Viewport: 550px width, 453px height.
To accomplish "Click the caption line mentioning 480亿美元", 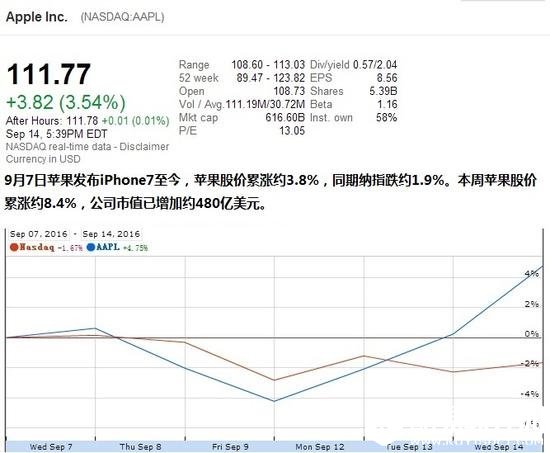I will (135, 203).
